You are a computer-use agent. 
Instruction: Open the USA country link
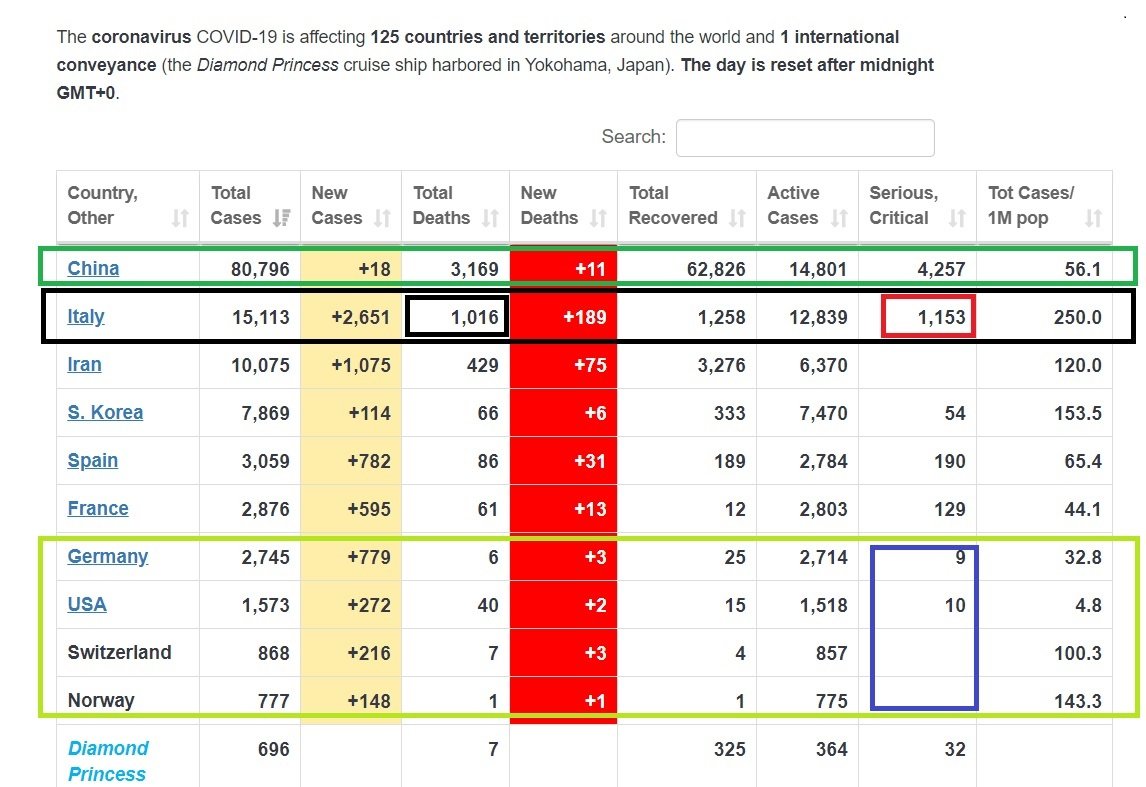click(87, 604)
